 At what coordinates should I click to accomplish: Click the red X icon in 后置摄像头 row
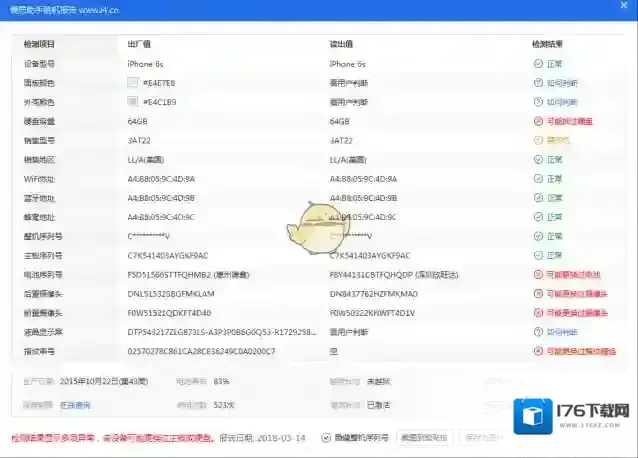point(538,294)
